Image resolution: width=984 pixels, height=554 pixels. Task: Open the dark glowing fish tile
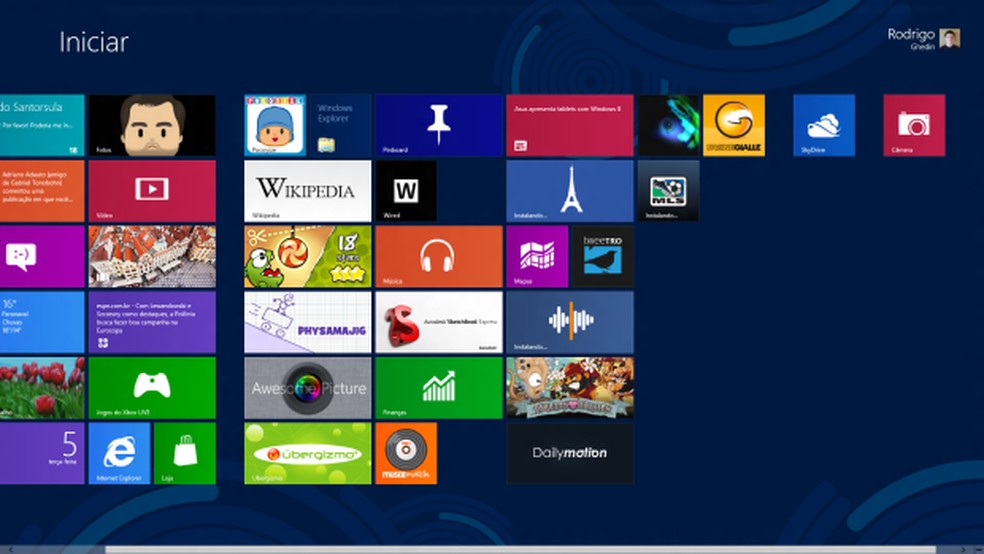coord(668,125)
